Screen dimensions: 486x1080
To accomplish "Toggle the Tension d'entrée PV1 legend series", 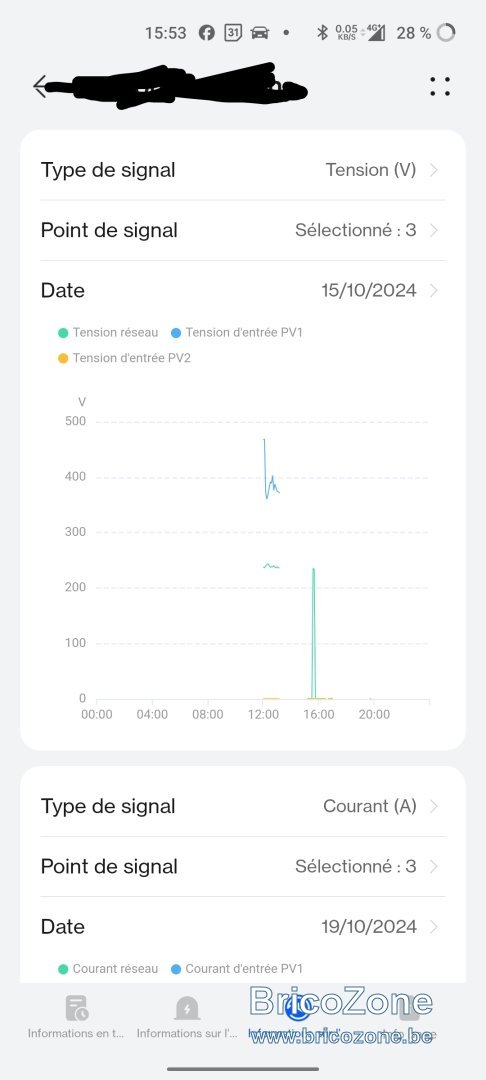I will [x=236, y=333].
